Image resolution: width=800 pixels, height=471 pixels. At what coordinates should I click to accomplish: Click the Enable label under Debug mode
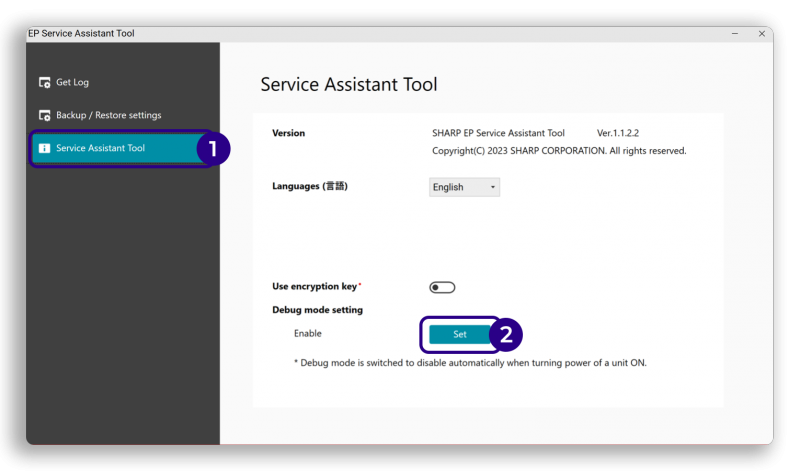(308, 334)
